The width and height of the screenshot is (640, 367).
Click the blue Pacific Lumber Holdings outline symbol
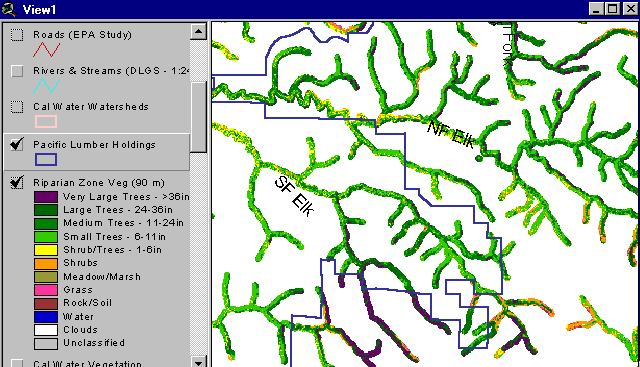point(46,160)
